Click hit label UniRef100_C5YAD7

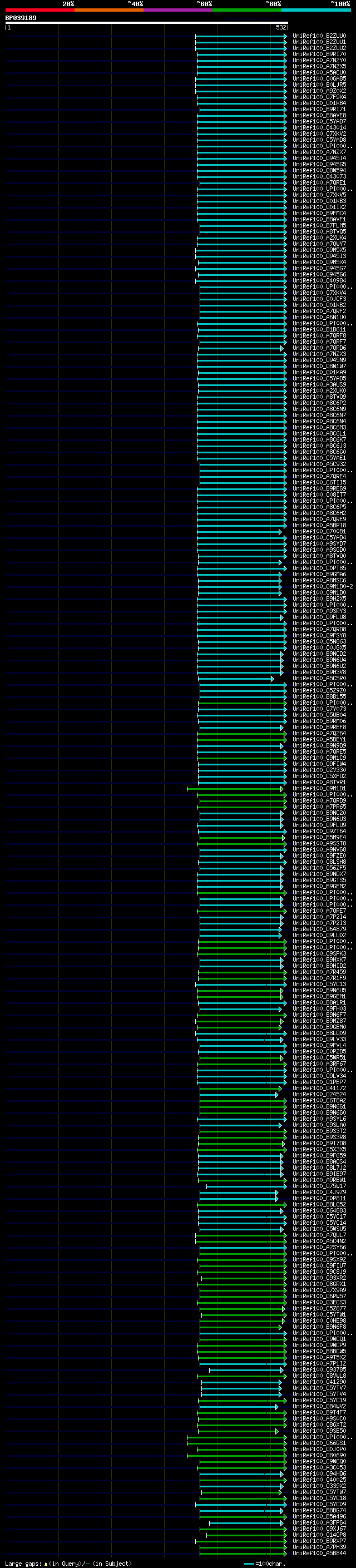(319, 122)
